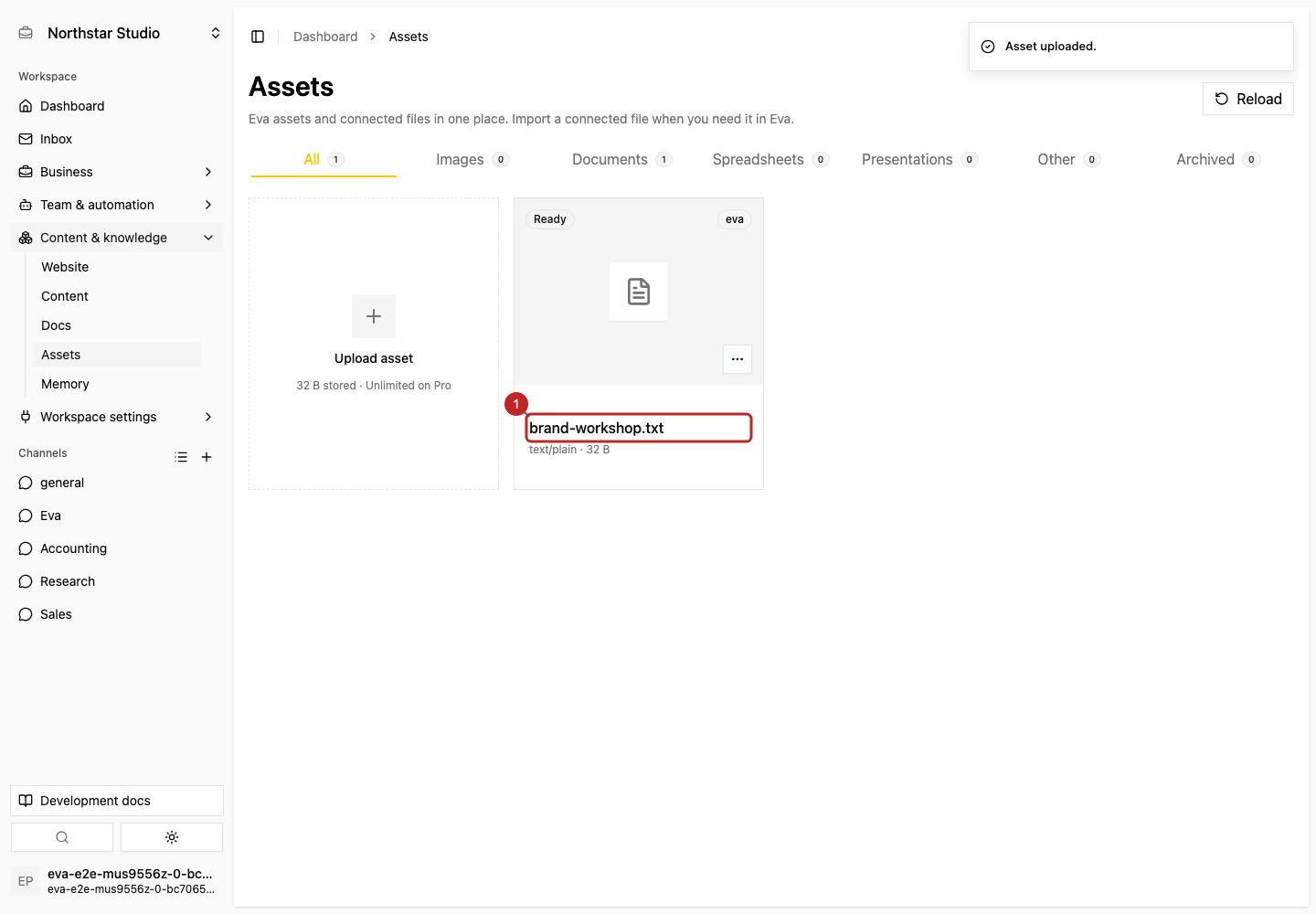The width and height of the screenshot is (1316, 914).
Task: Click the brand-workshop.txt file name
Action: (x=597, y=428)
